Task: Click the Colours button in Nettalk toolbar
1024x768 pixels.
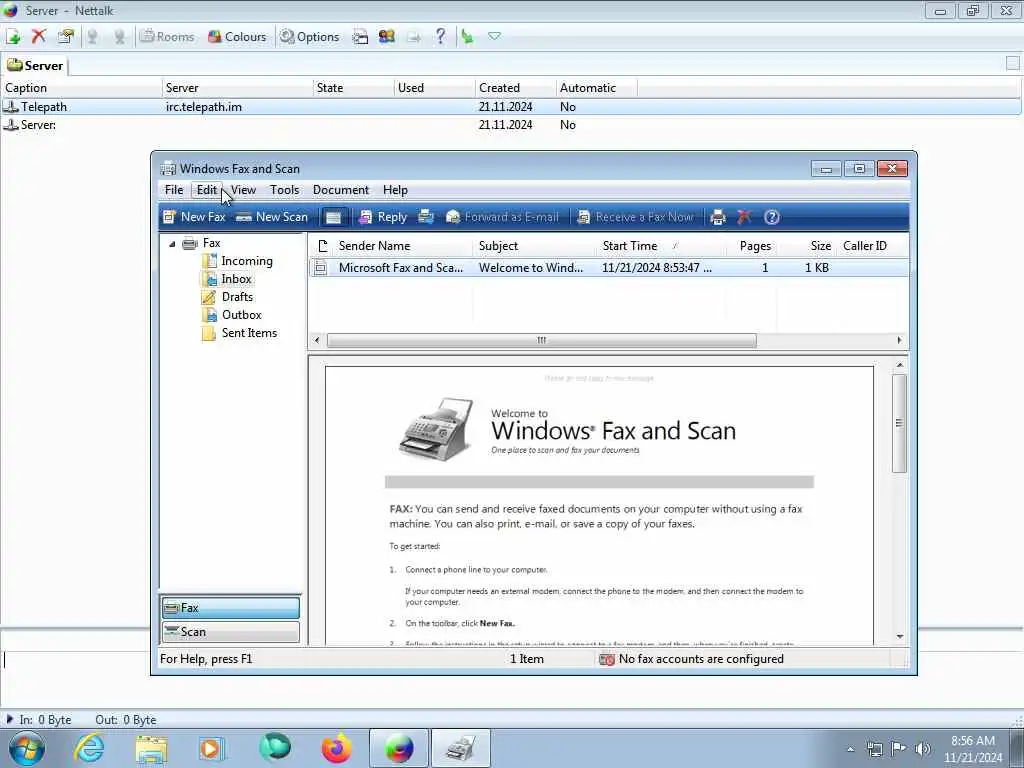Action: [x=236, y=37]
